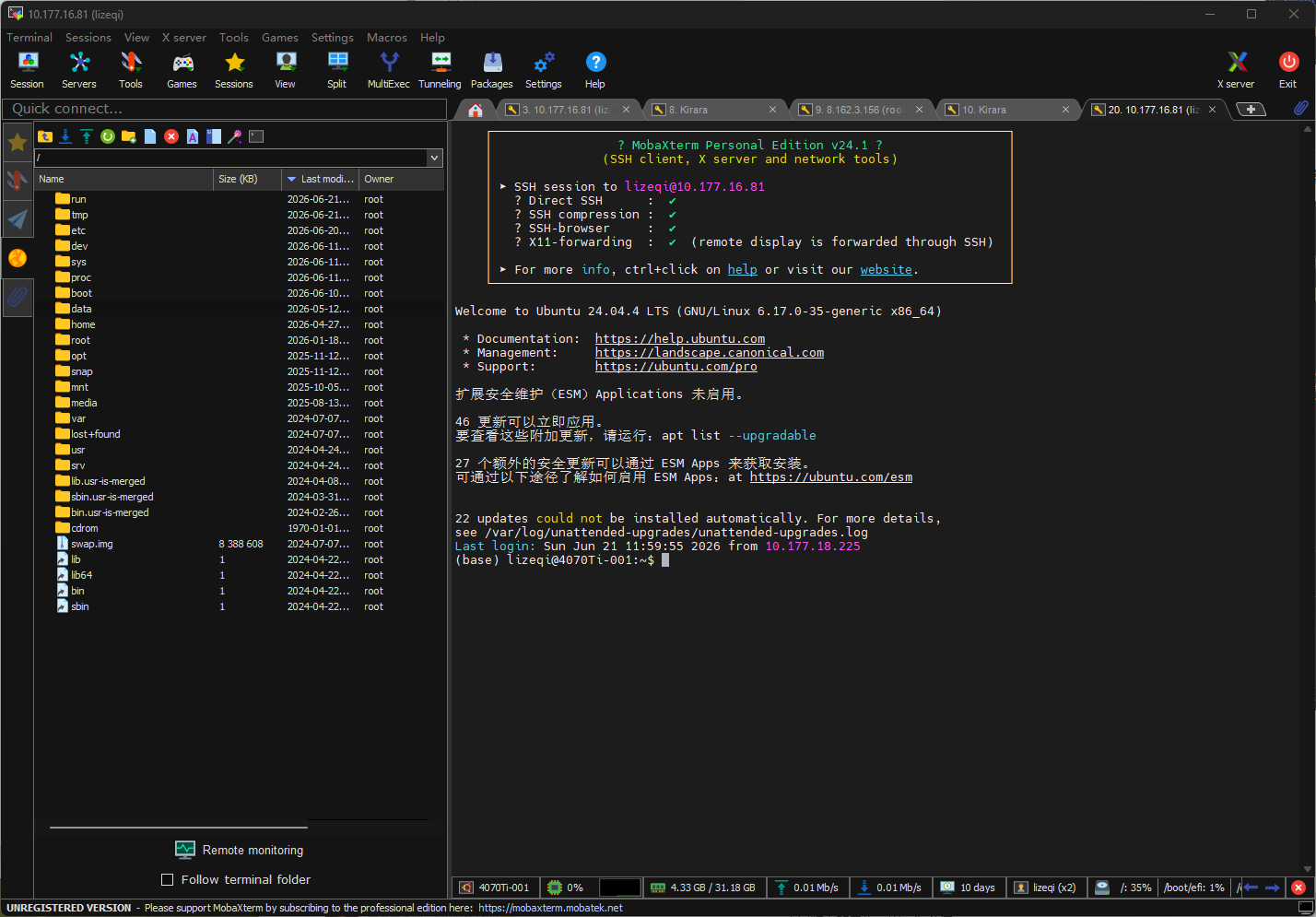Image resolution: width=1316 pixels, height=917 pixels.
Task: Select the lost+found folder row
Action: (x=240, y=434)
